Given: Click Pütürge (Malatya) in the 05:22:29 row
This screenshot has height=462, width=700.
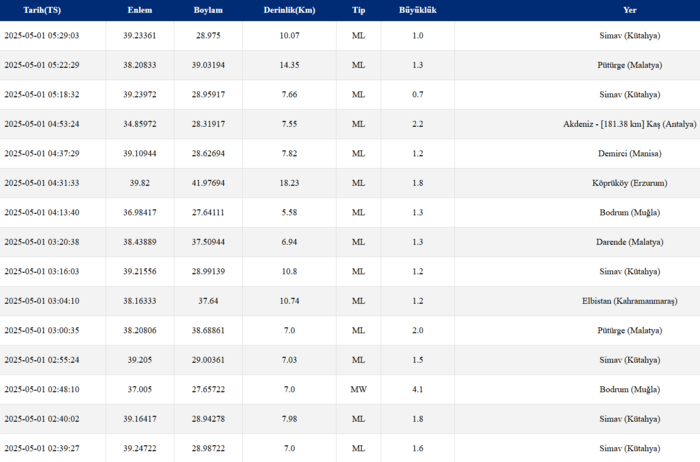Looking at the screenshot, I should 630,65.
